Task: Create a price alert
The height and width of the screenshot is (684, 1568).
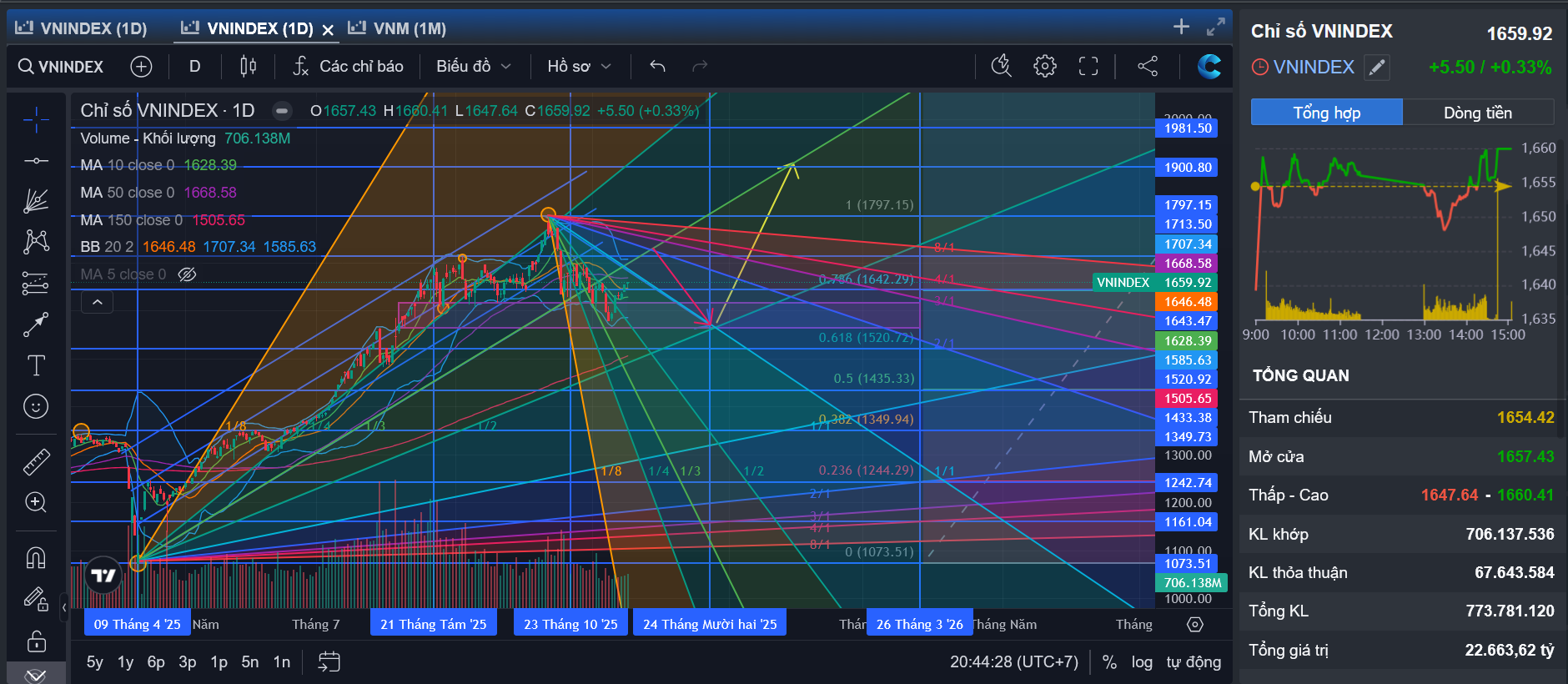Action: pos(1001,67)
